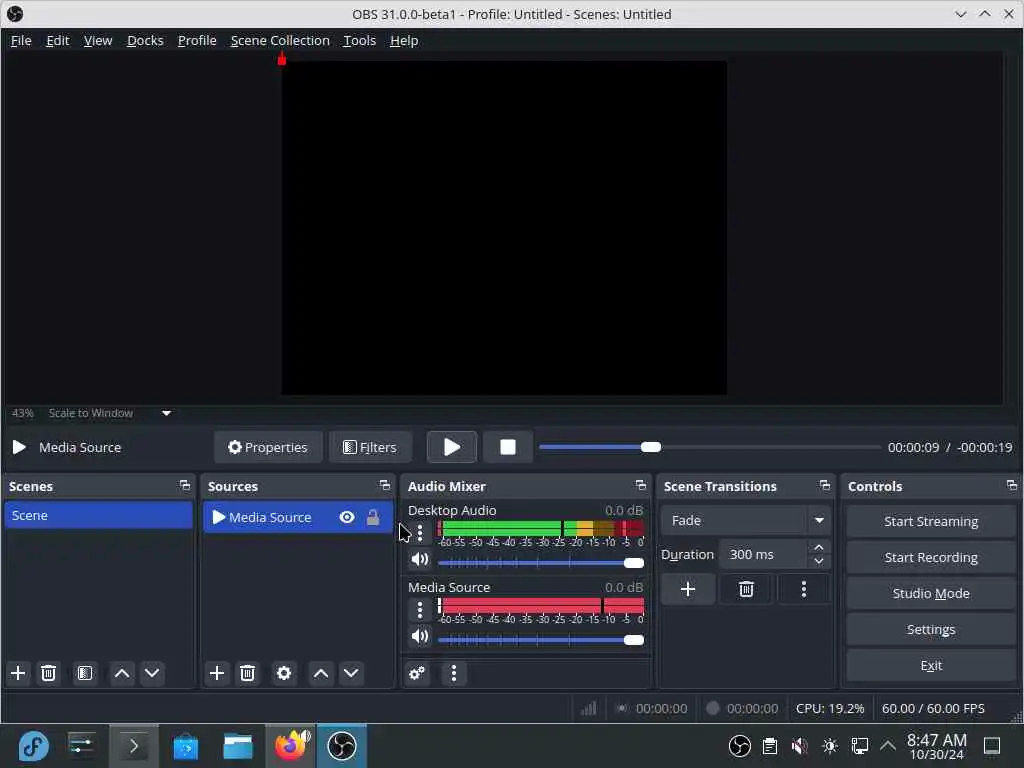Open Firefox from the taskbar

click(x=291, y=746)
